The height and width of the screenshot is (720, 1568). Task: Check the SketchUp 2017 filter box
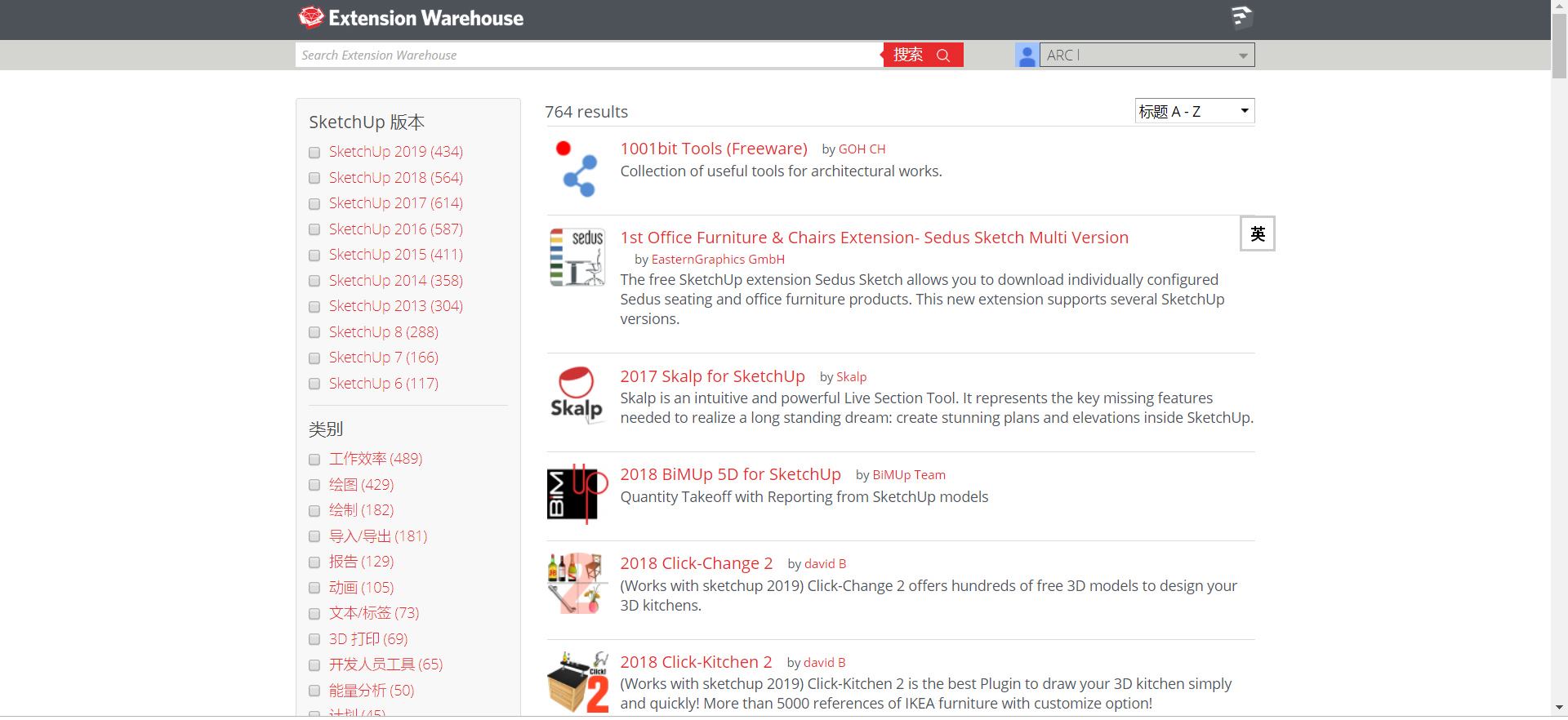314,204
